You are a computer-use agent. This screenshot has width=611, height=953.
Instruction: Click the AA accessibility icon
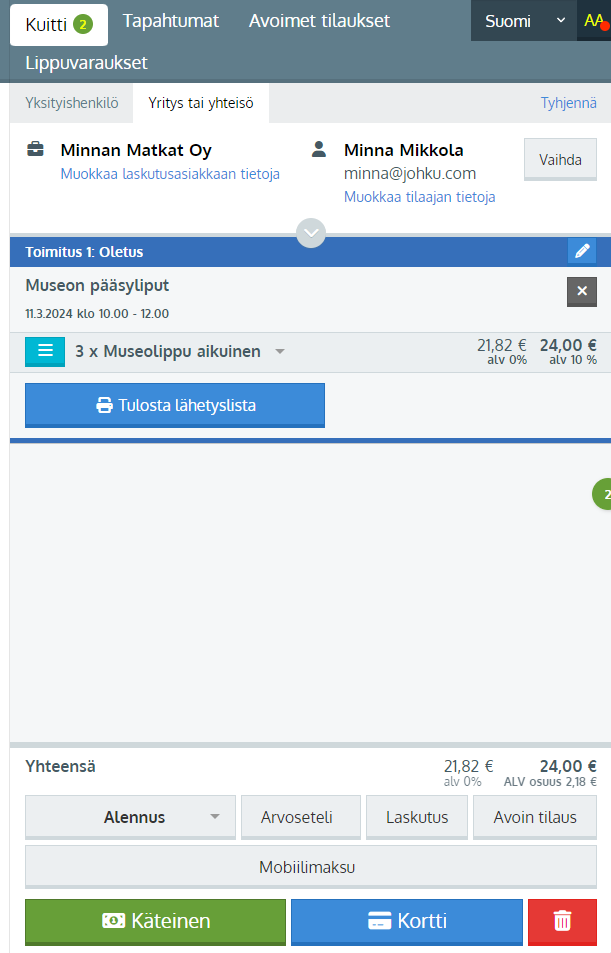(593, 21)
